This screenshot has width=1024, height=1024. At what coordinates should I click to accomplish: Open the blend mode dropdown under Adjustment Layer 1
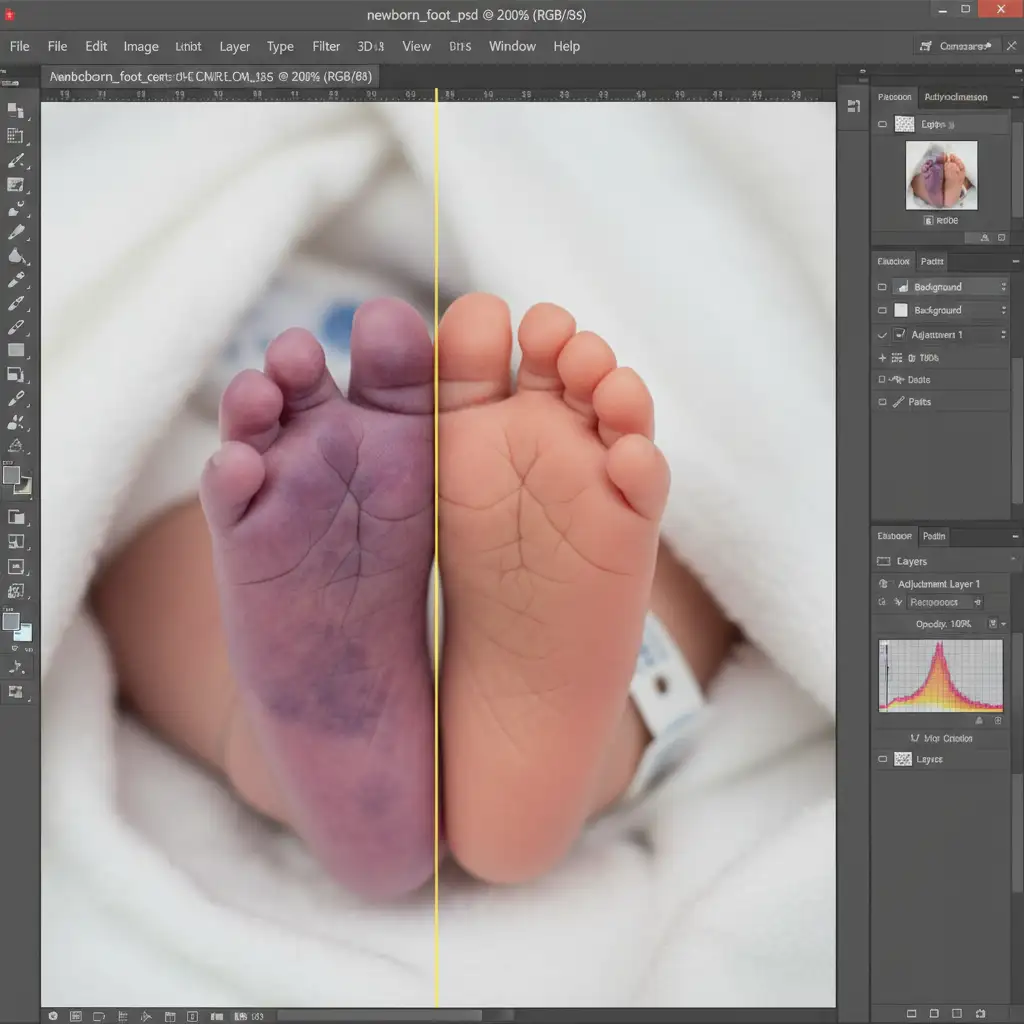(x=977, y=602)
